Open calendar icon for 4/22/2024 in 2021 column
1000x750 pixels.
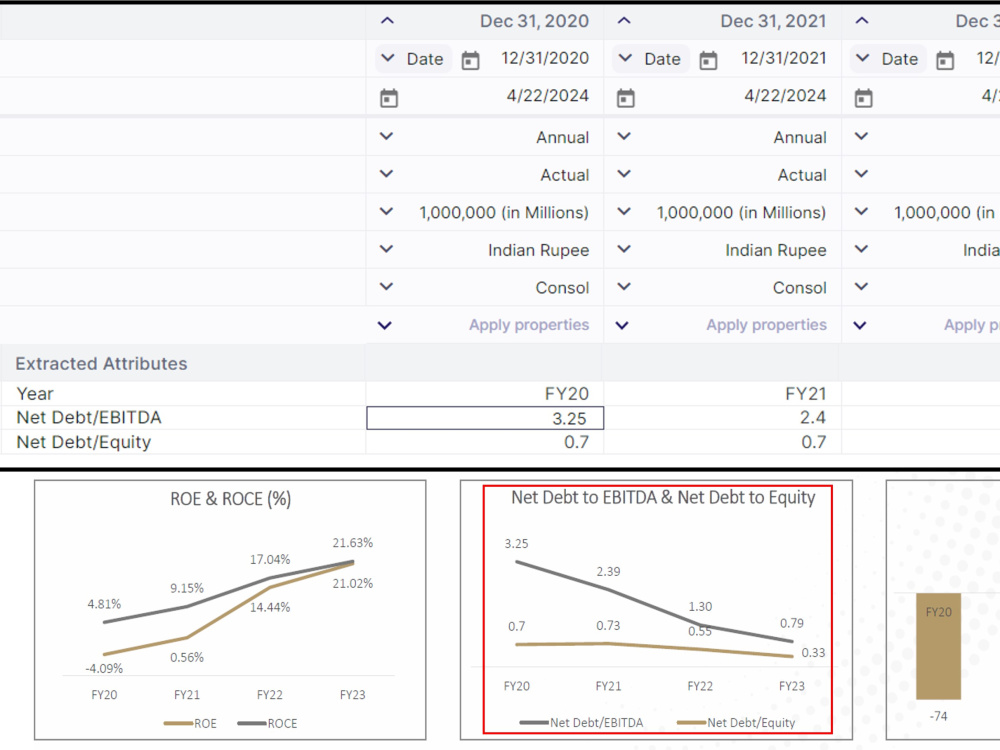(626, 98)
